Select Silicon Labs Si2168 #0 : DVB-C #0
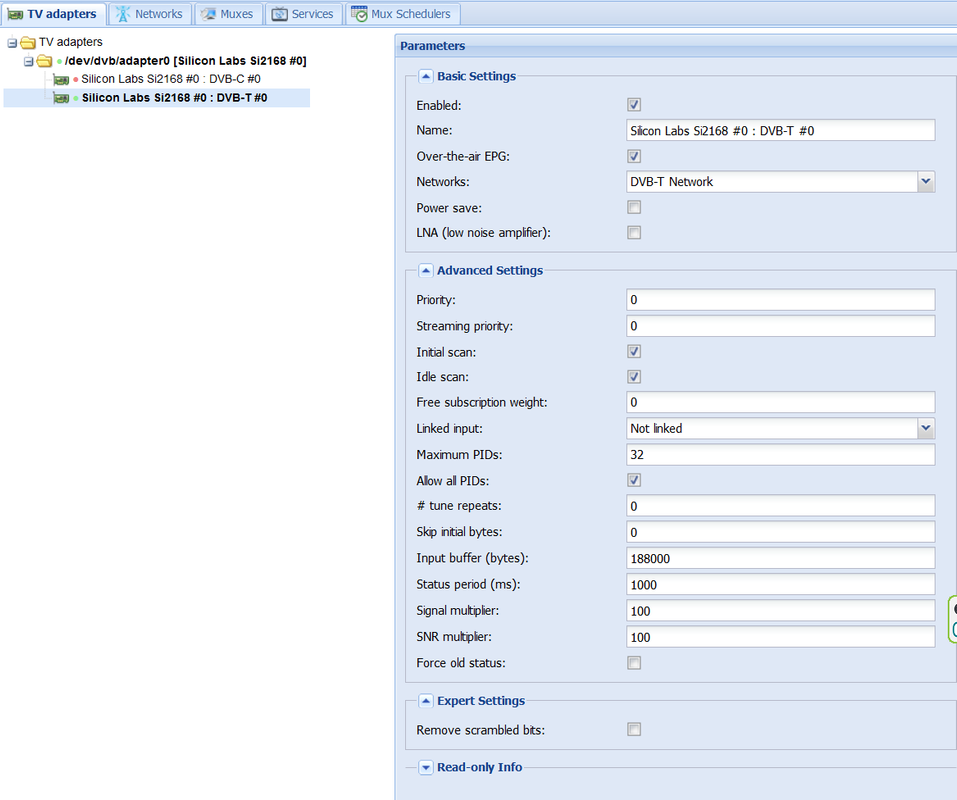Screen dimensions: 957x800 click(171, 79)
